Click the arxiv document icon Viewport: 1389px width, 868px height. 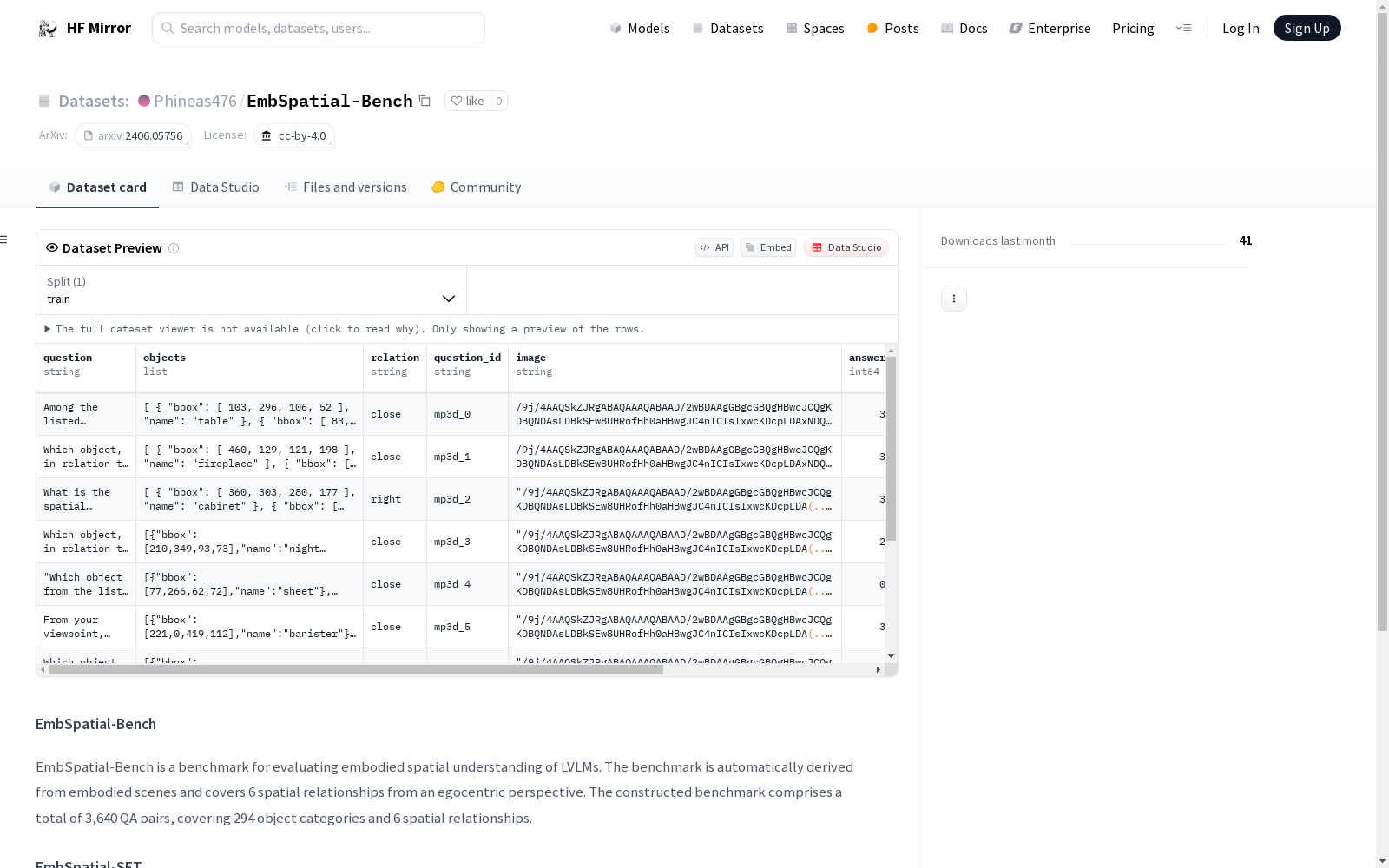tap(88, 135)
